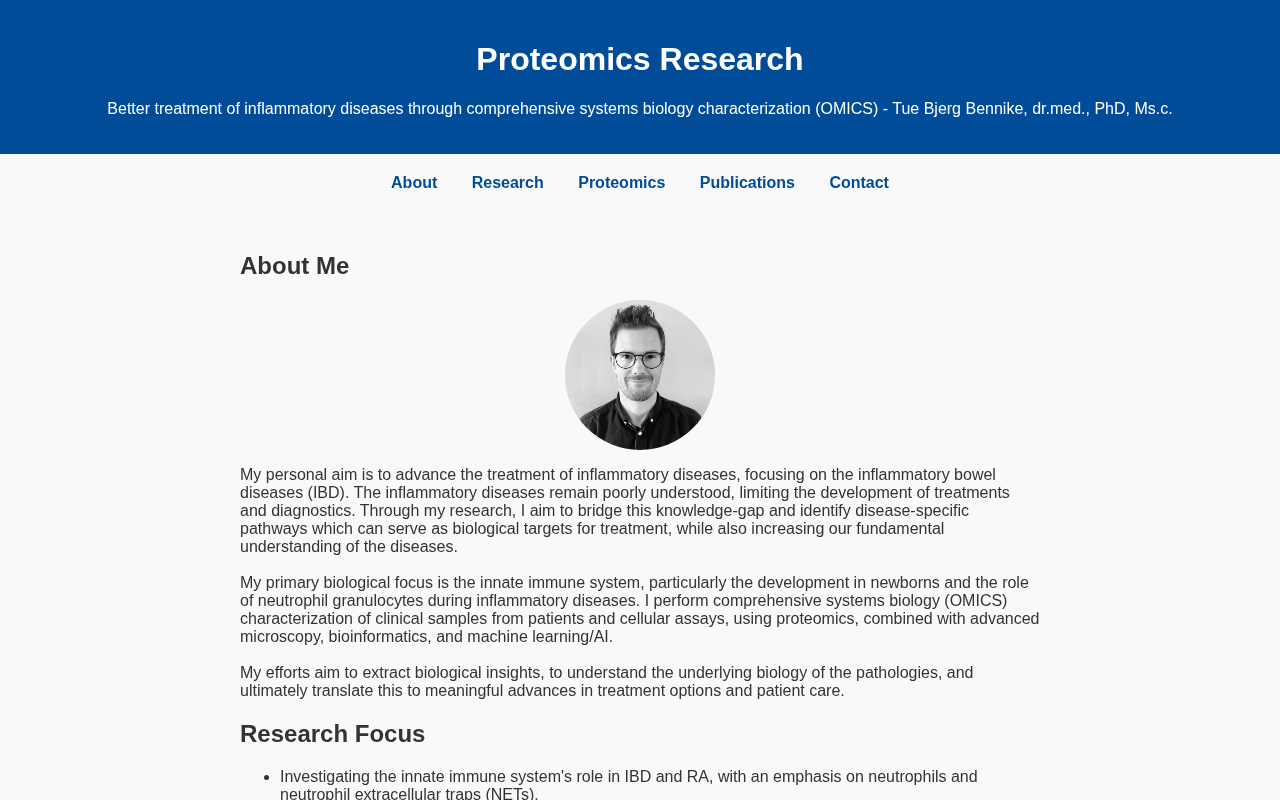Click the Proteomics Research site title
Screen dimensions: 1280x800
(640, 59)
